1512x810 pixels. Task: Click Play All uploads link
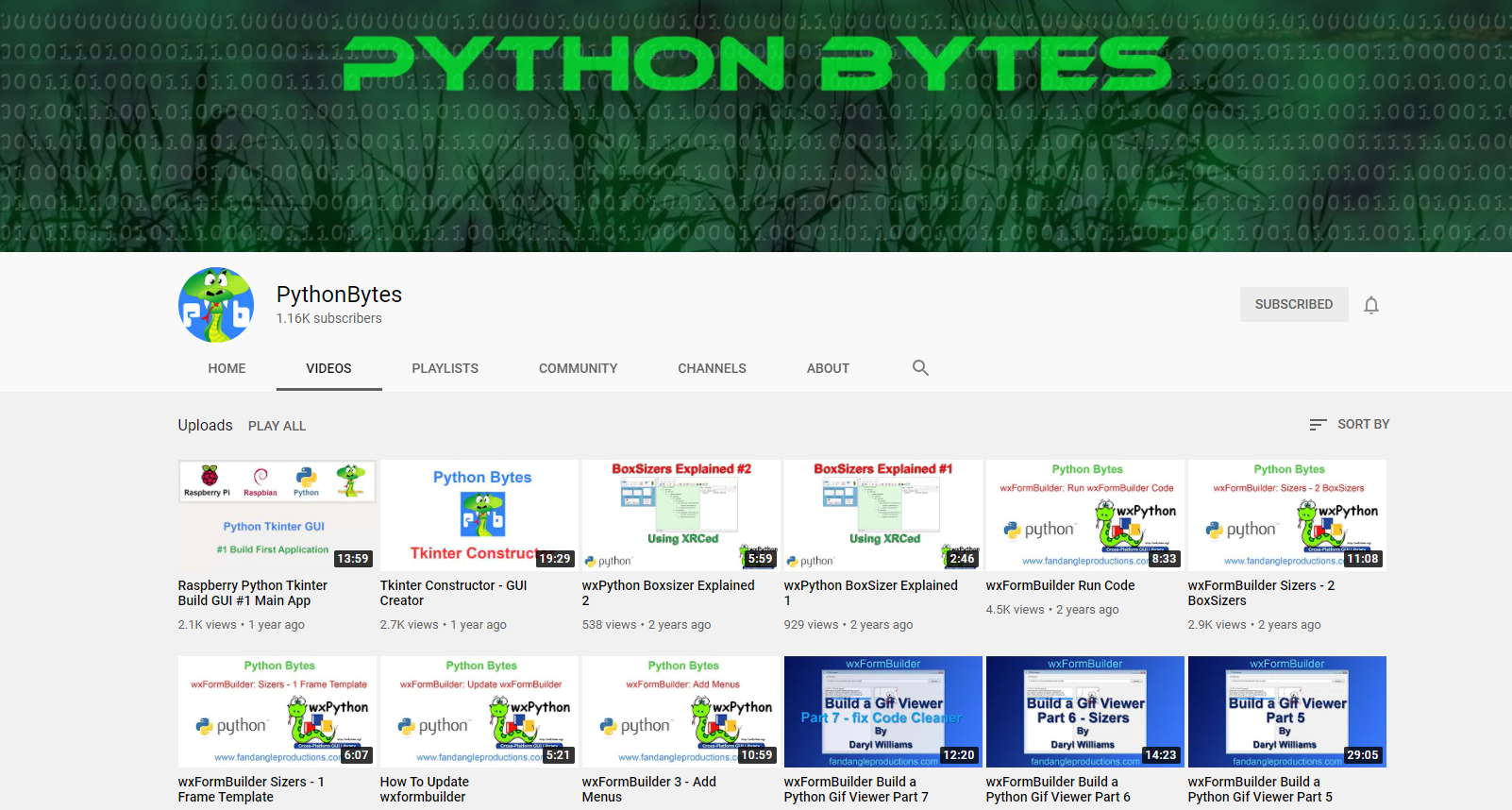(x=277, y=426)
